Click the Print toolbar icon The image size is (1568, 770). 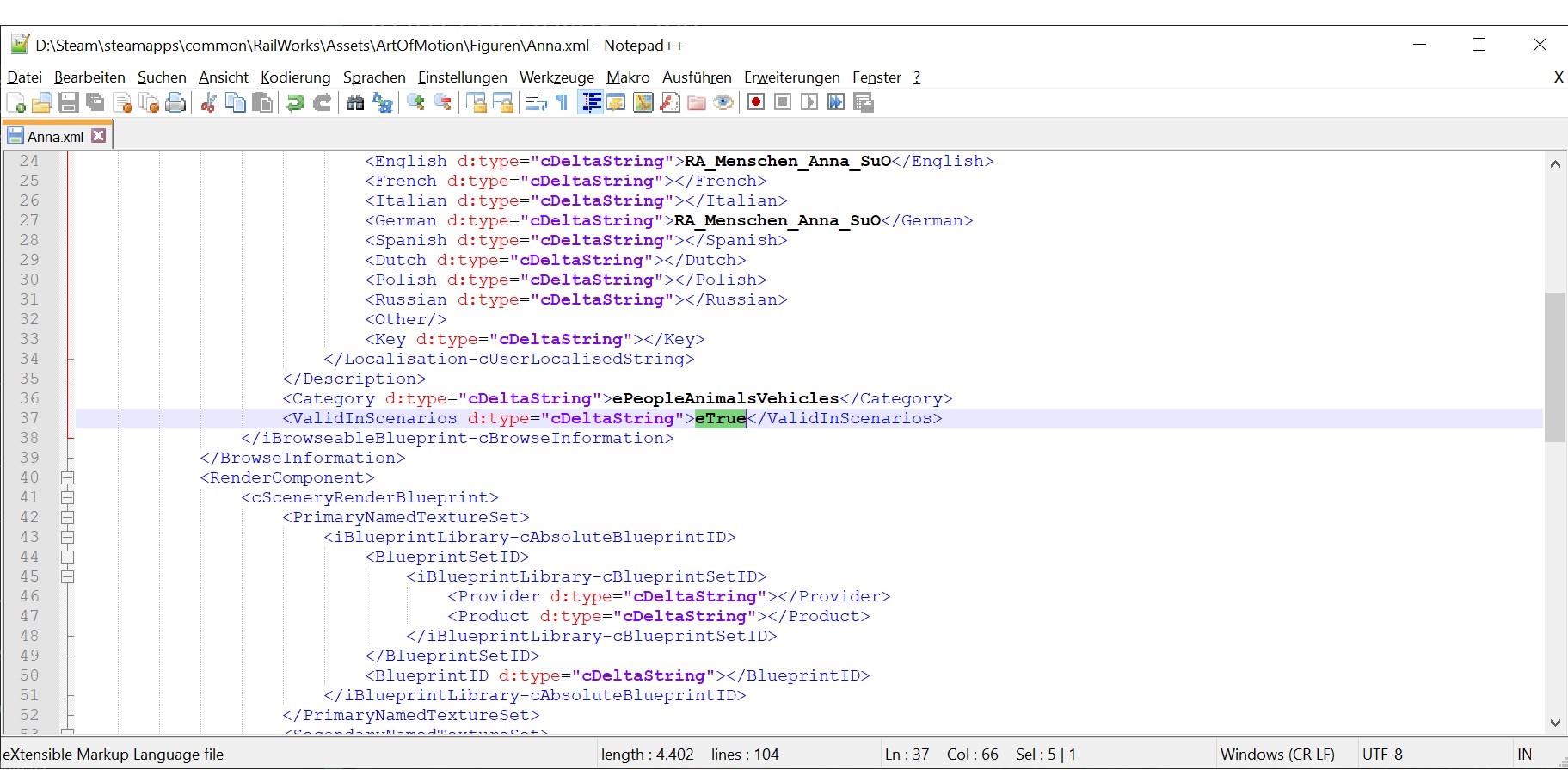175,103
